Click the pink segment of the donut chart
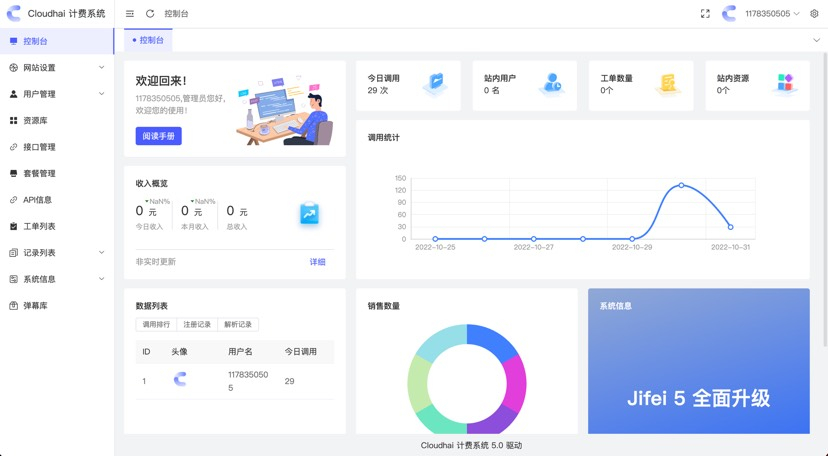 (x=515, y=382)
